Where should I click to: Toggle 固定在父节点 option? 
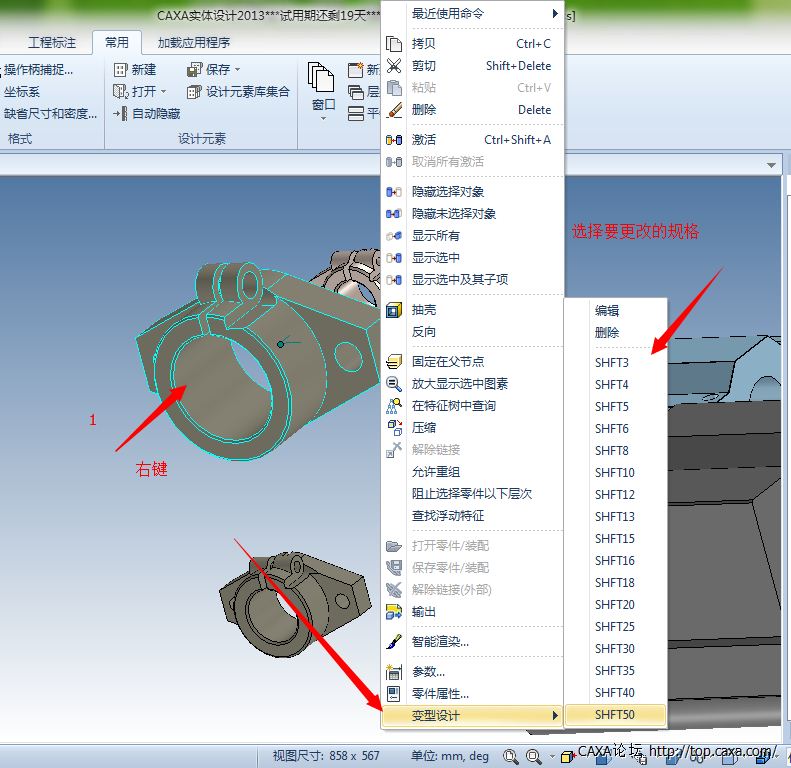coord(447,362)
